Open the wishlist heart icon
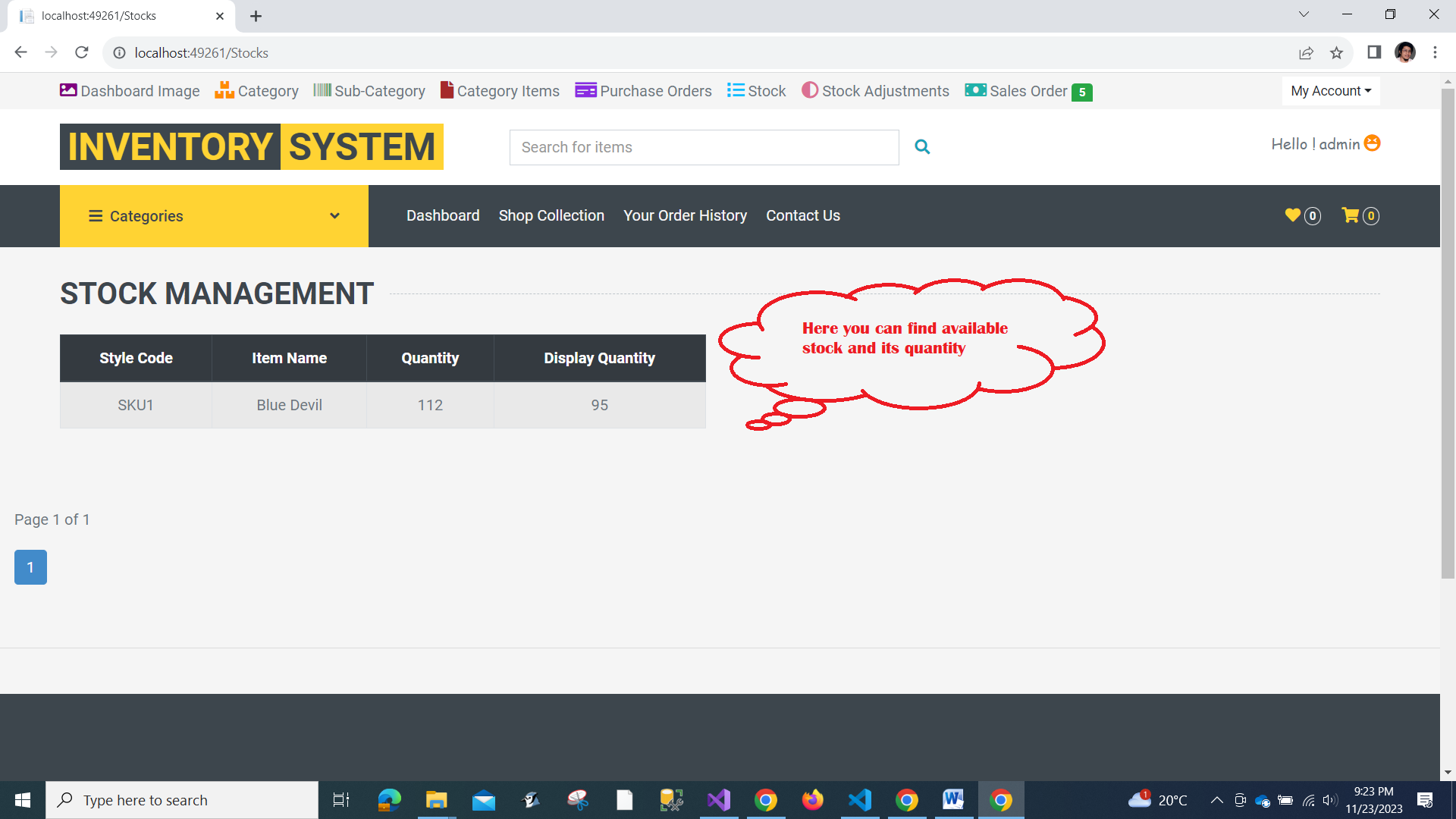 [x=1293, y=215]
